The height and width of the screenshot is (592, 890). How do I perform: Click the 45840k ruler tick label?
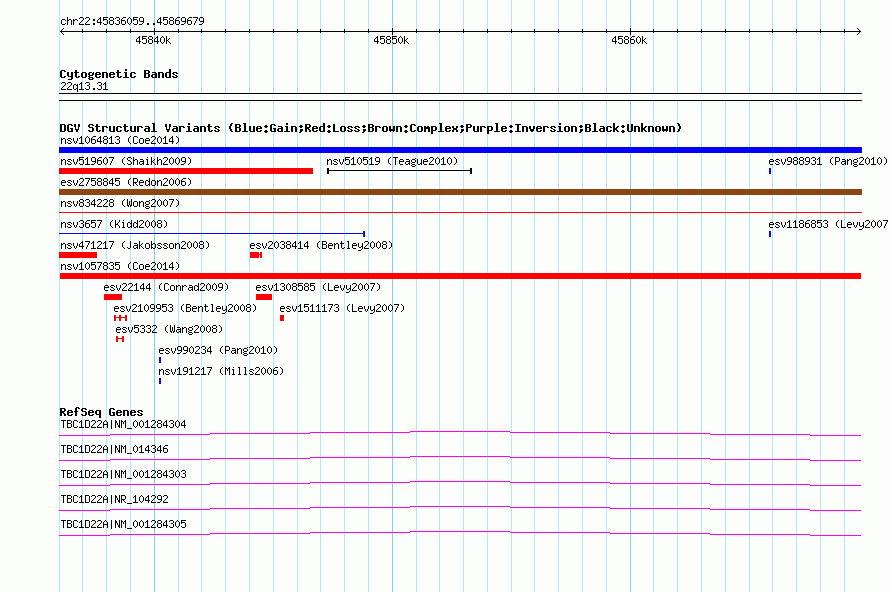point(153,40)
